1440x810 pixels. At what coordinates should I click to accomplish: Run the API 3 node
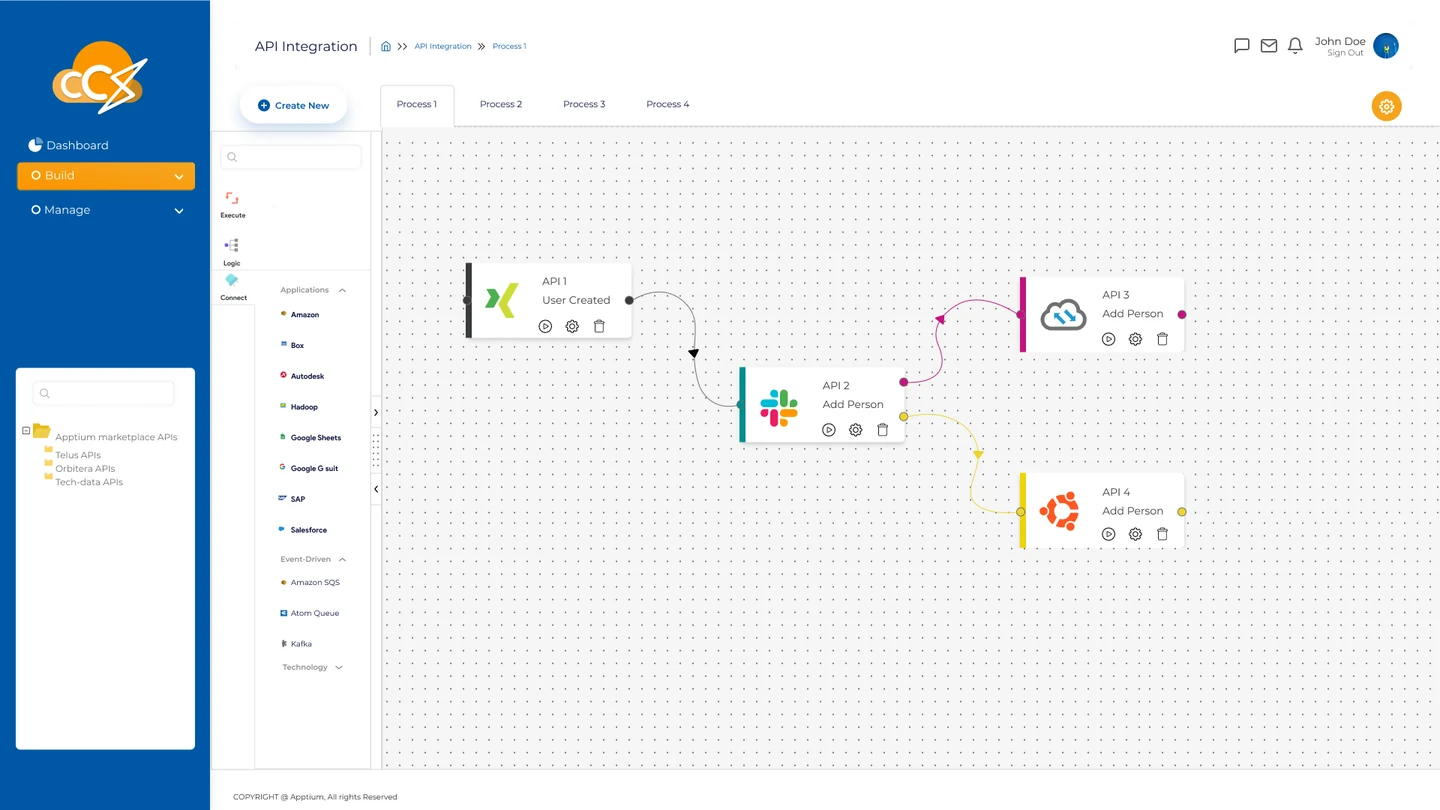click(1108, 339)
